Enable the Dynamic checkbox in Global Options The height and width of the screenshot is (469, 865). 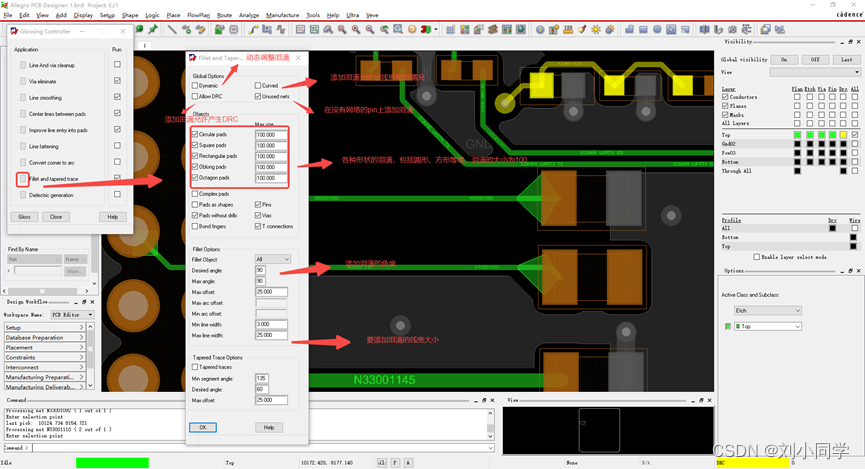pyautogui.click(x=195, y=86)
